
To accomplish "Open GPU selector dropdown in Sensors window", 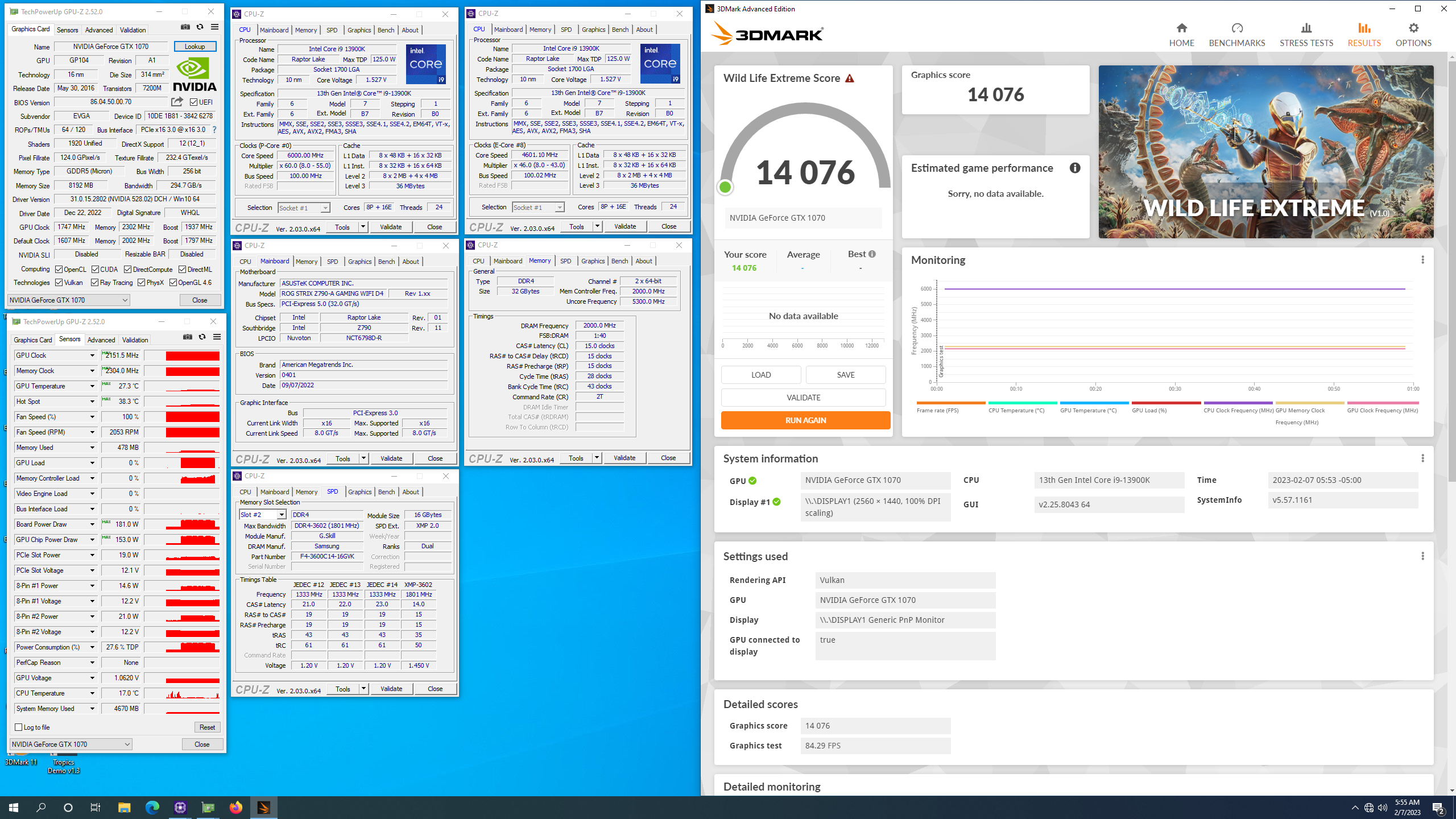I will click(x=71, y=744).
